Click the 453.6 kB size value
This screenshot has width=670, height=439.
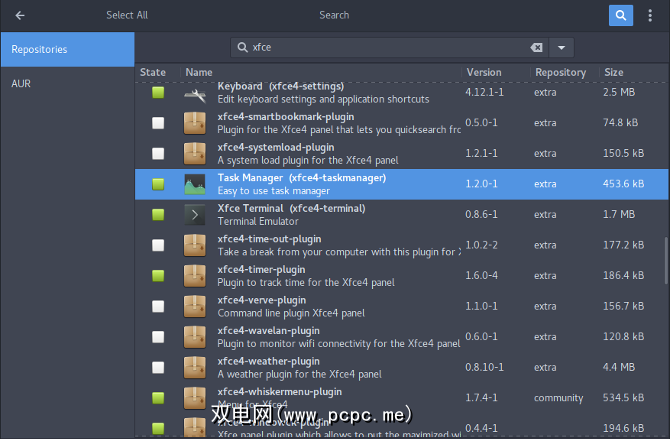tap(623, 184)
